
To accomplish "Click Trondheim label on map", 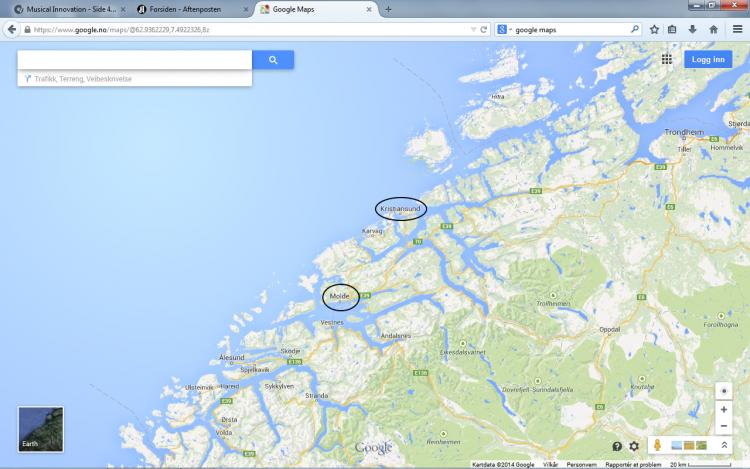I will tap(684, 132).
